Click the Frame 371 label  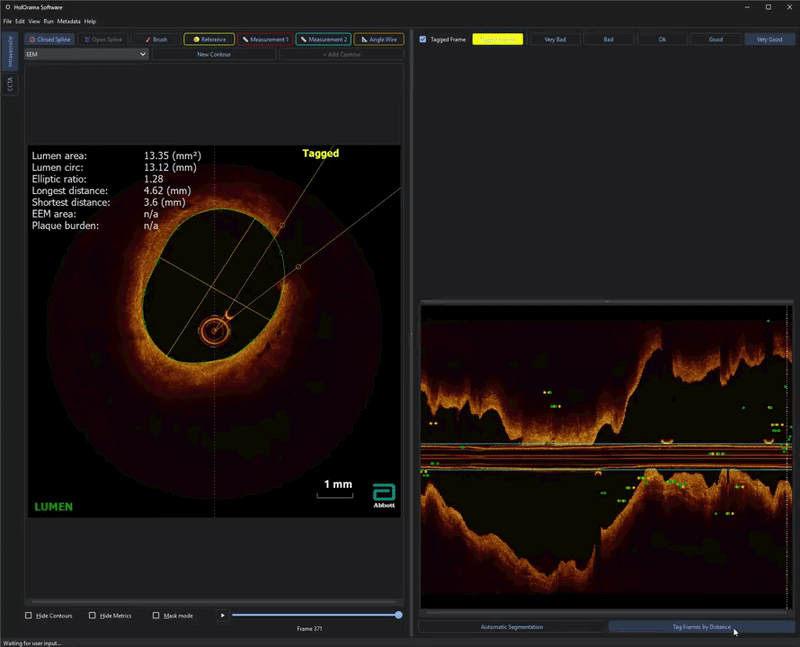pyautogui.click(x=309, y=629)
